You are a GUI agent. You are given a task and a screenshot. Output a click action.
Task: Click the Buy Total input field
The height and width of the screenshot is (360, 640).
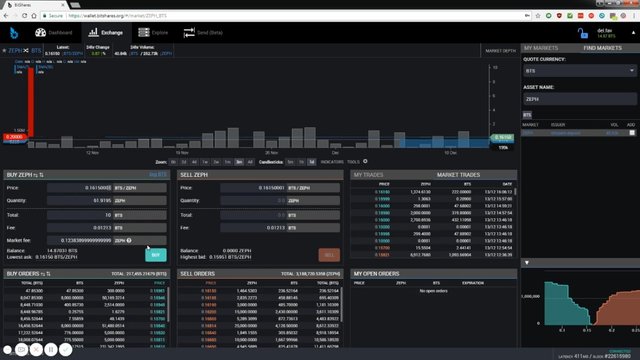click(x=80, y=215)
